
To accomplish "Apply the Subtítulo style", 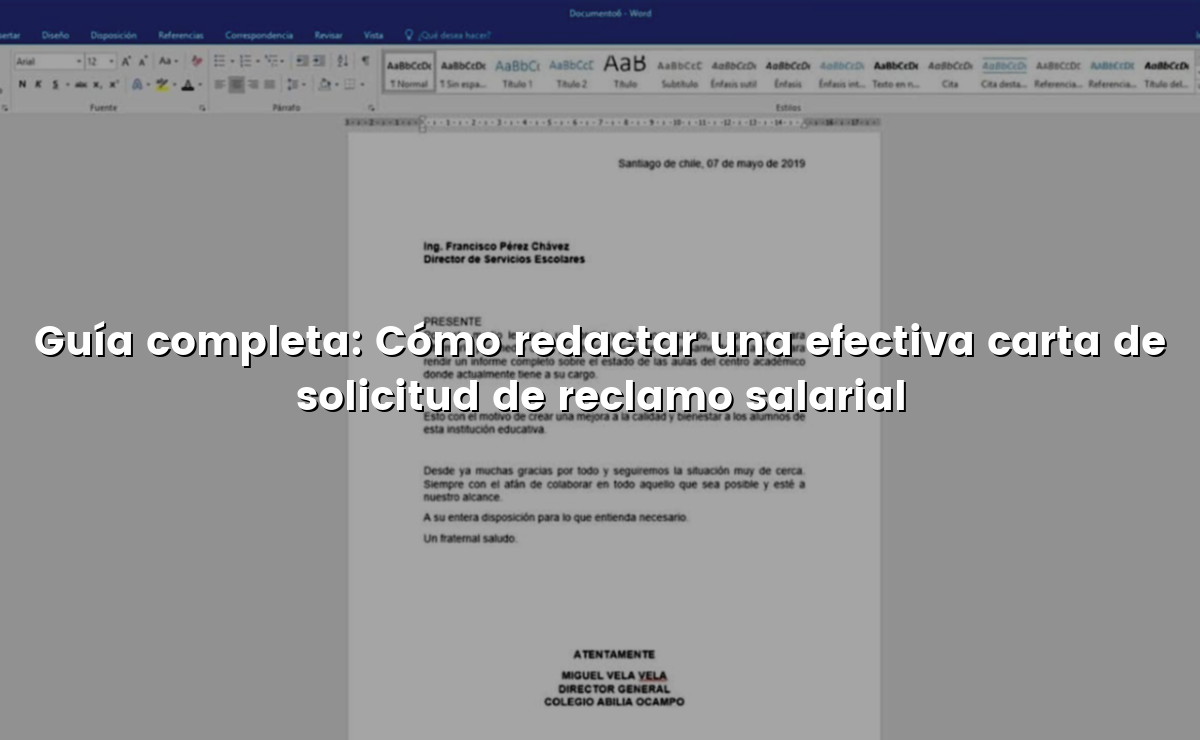I will tap(679, 73).
